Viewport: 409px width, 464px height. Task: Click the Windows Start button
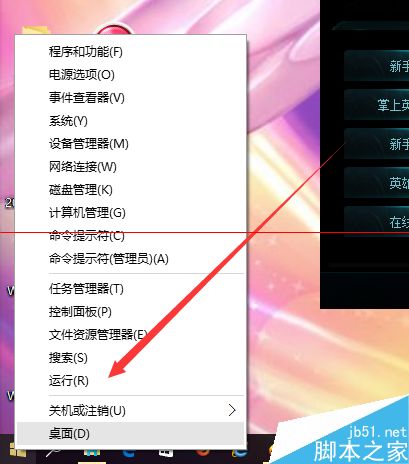(17, 452)
